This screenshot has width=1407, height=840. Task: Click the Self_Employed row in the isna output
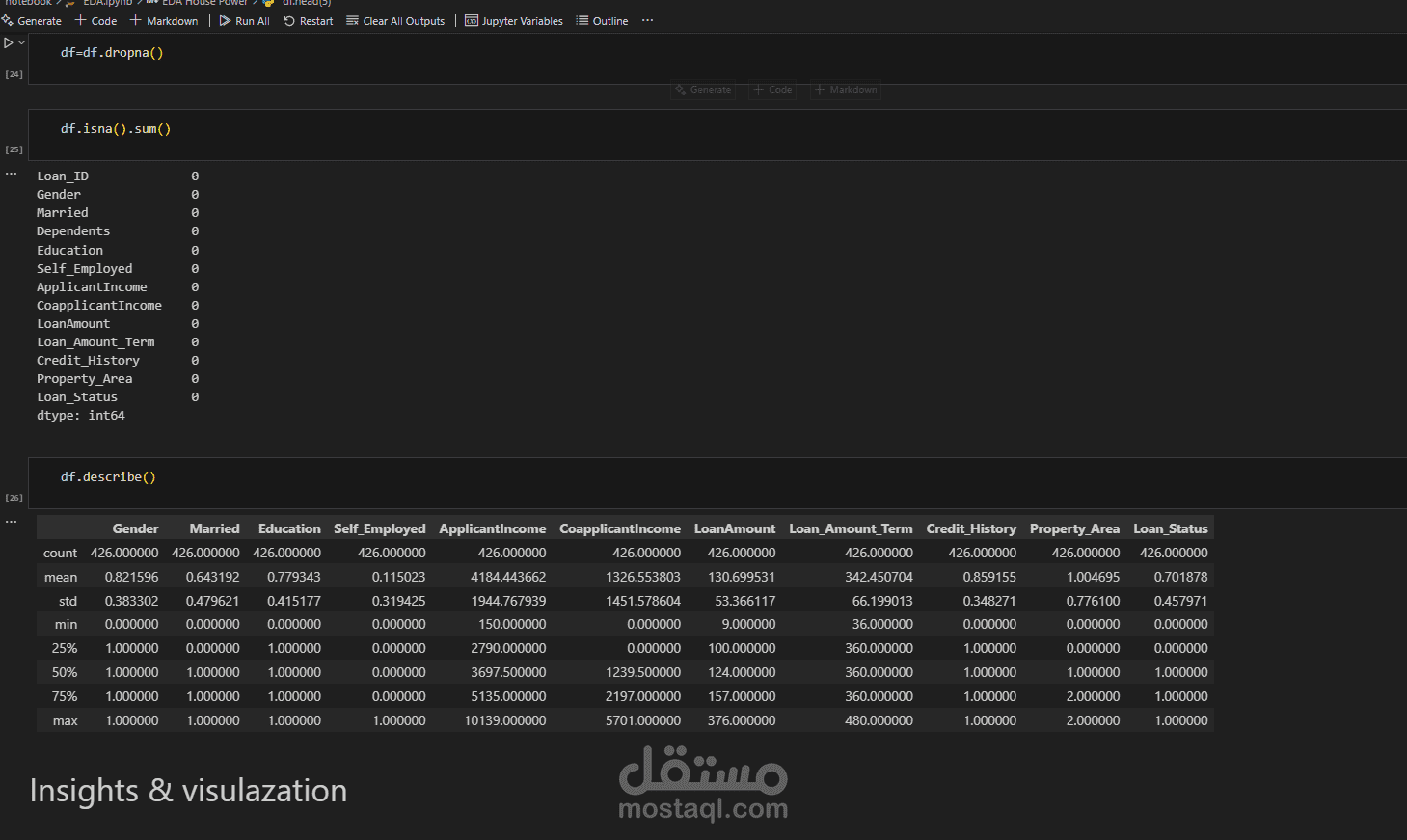[x=118, y=269]
